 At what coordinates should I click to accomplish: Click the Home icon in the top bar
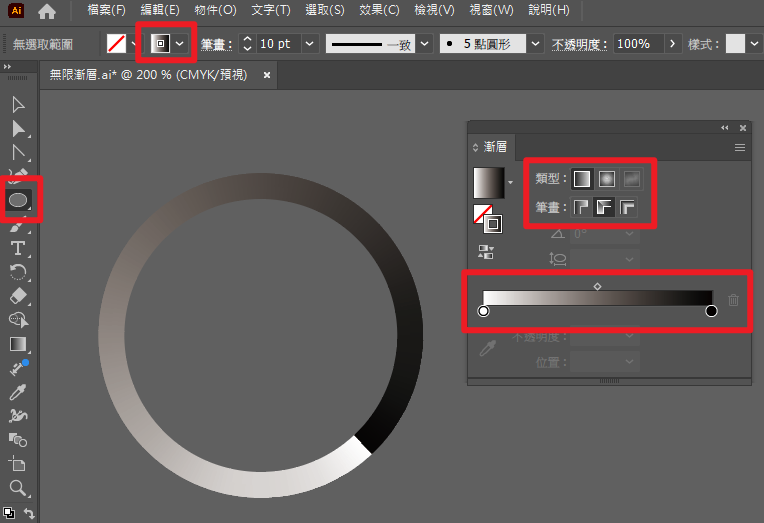pyautogui.click(x=46, y=12)
